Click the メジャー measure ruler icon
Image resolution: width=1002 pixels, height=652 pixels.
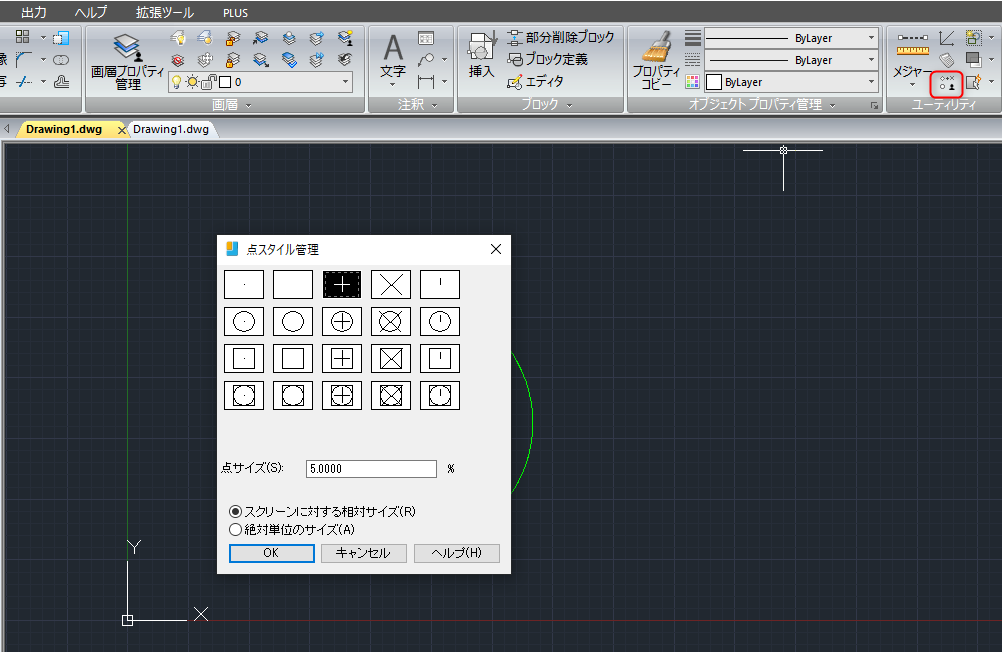[913, 50]
